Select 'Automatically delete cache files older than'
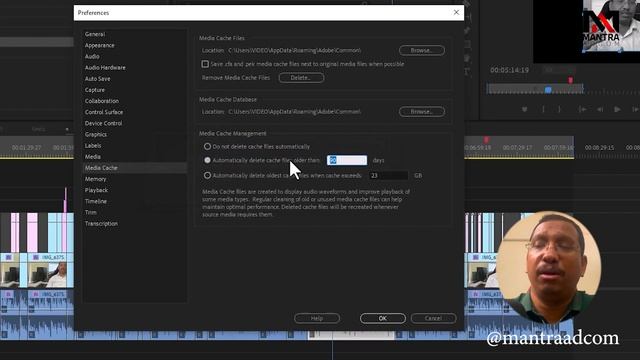Viewport: 640px width, 360px height. click(207, 160)
